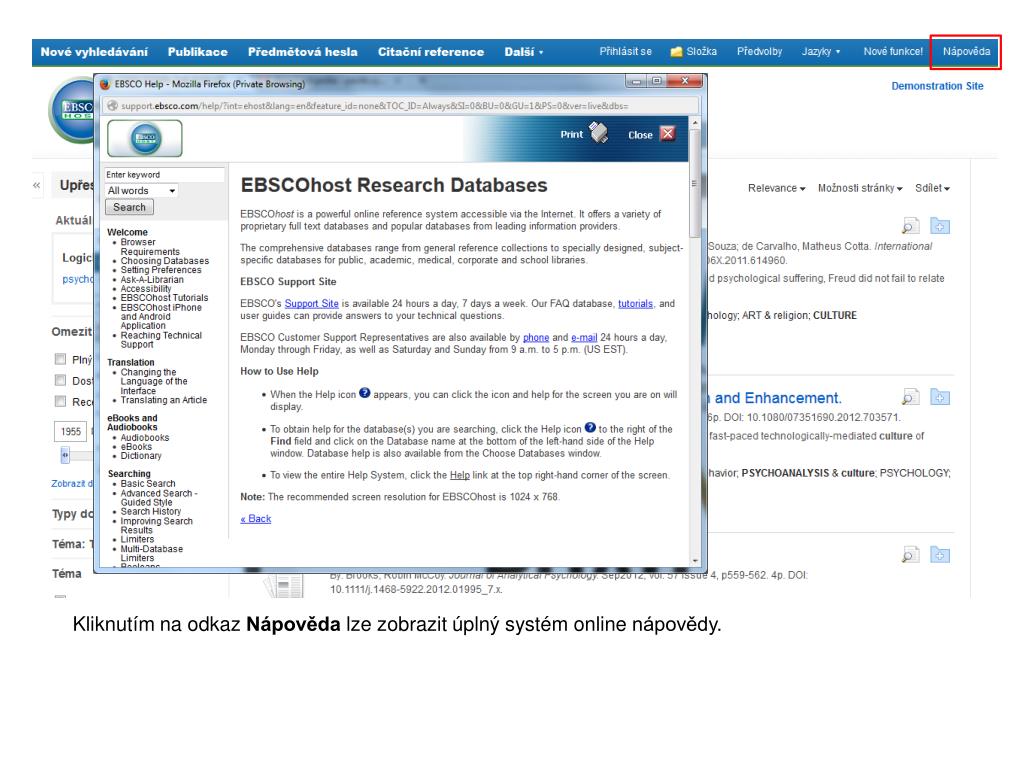Image resolution: width=1024 pixels, height=768 pixels.
Task: Click the « Back link
Action: [256, 519]
